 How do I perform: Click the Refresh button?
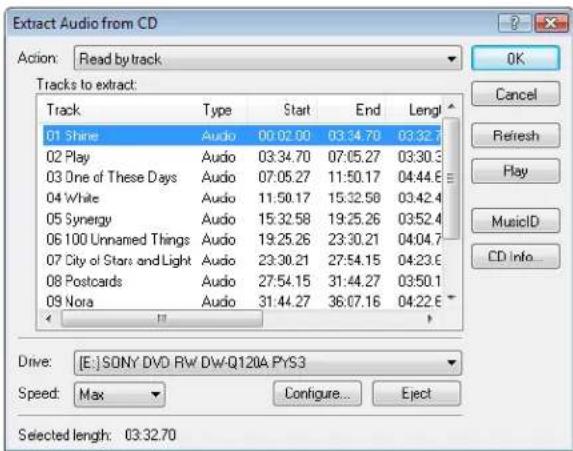[x=515, y=136]
